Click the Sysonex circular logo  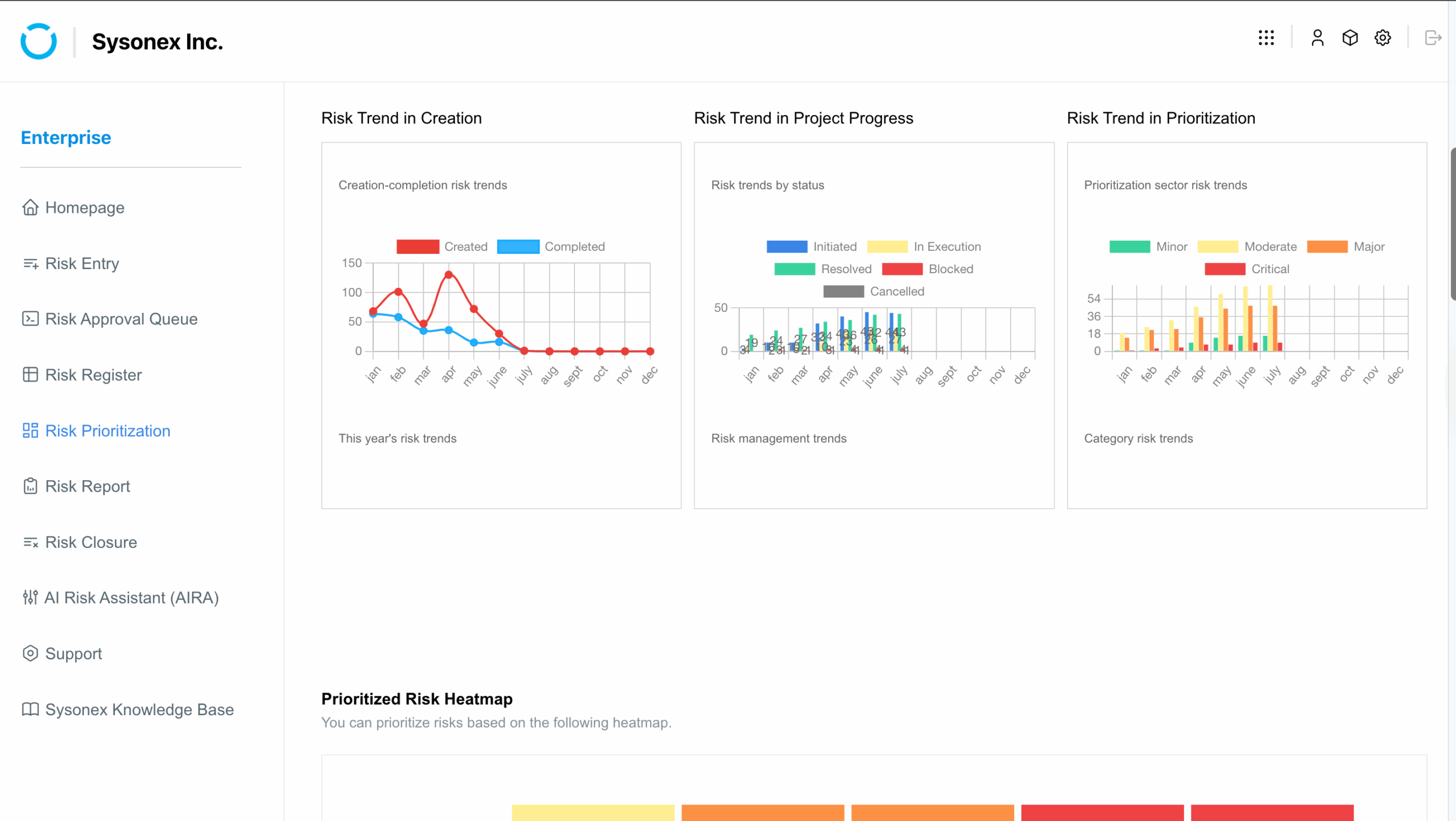[39, 41]
